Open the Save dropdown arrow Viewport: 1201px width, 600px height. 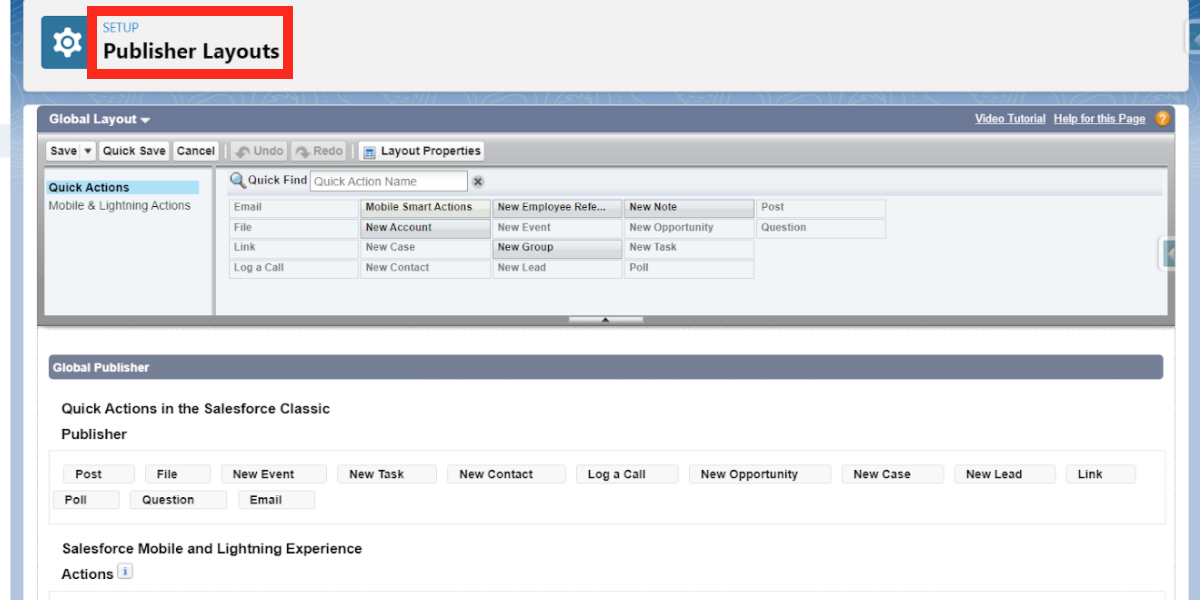click(88, 151)
